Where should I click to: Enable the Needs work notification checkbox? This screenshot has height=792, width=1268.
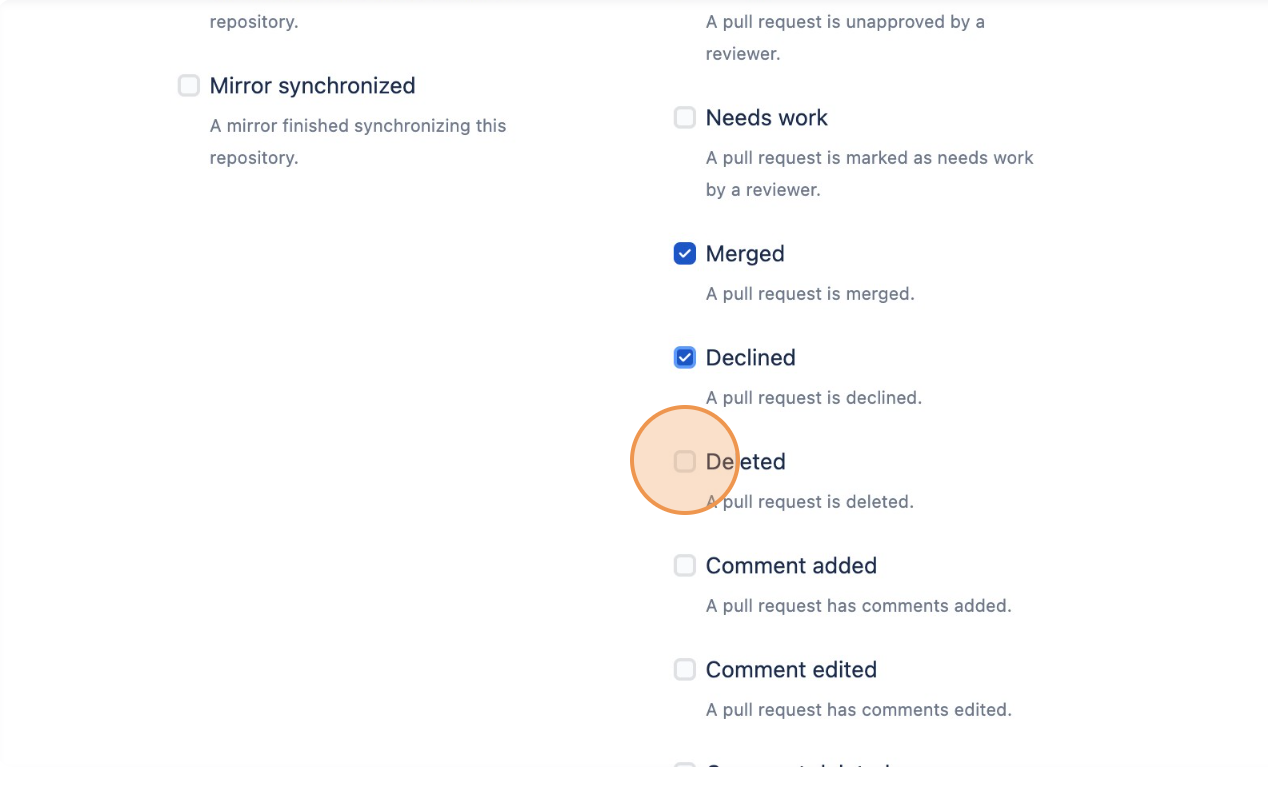tap(684, 117)
